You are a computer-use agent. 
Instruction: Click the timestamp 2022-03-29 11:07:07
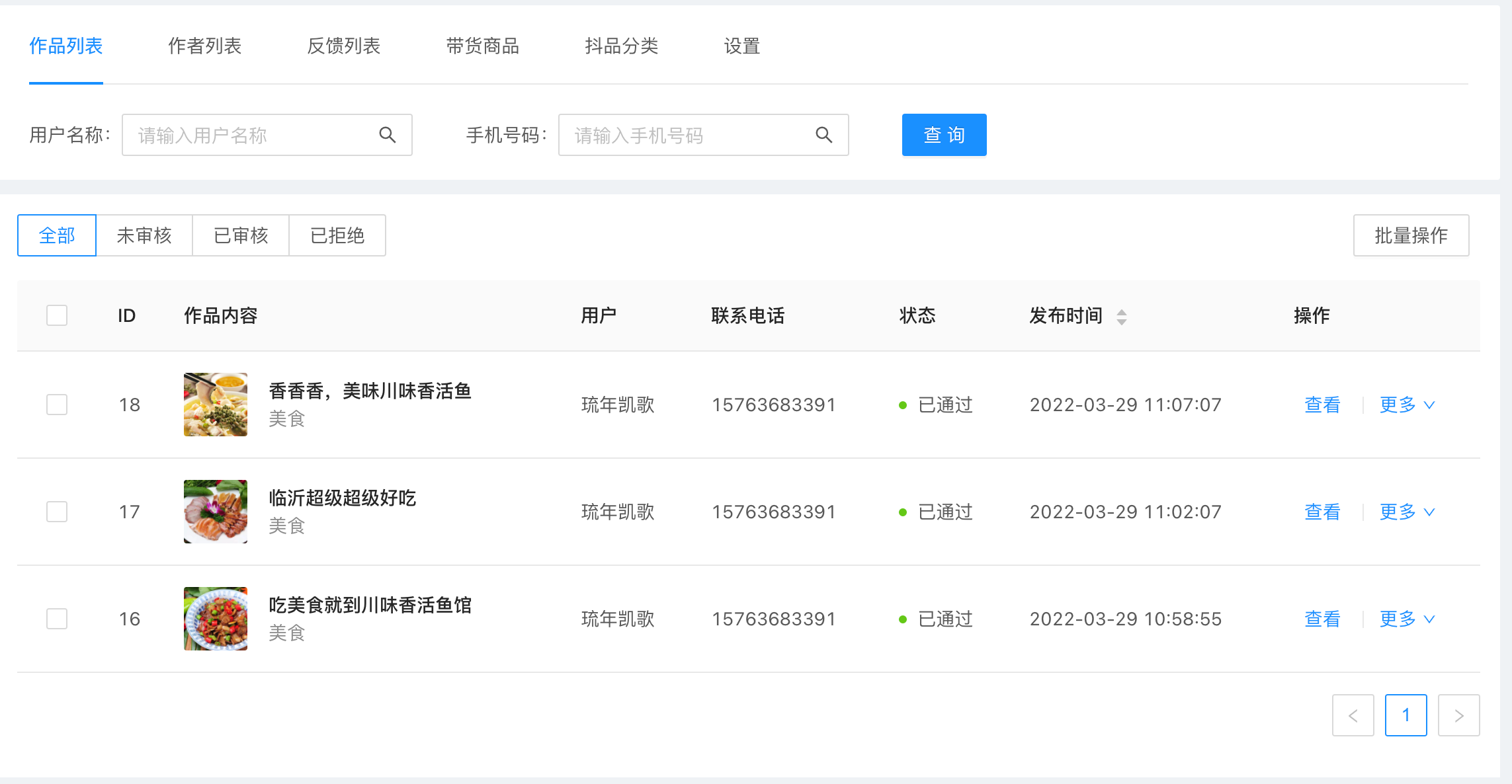pos(1126,405)
